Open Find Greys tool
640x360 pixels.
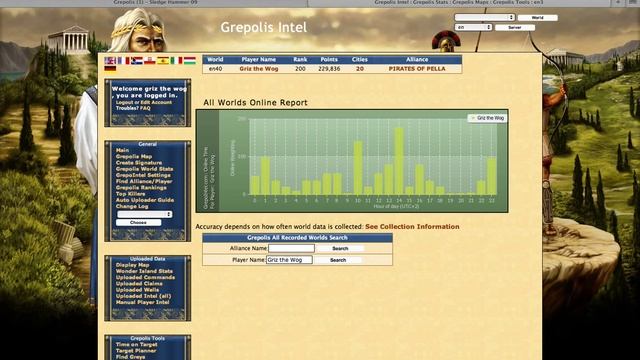(x=130, y=357)
